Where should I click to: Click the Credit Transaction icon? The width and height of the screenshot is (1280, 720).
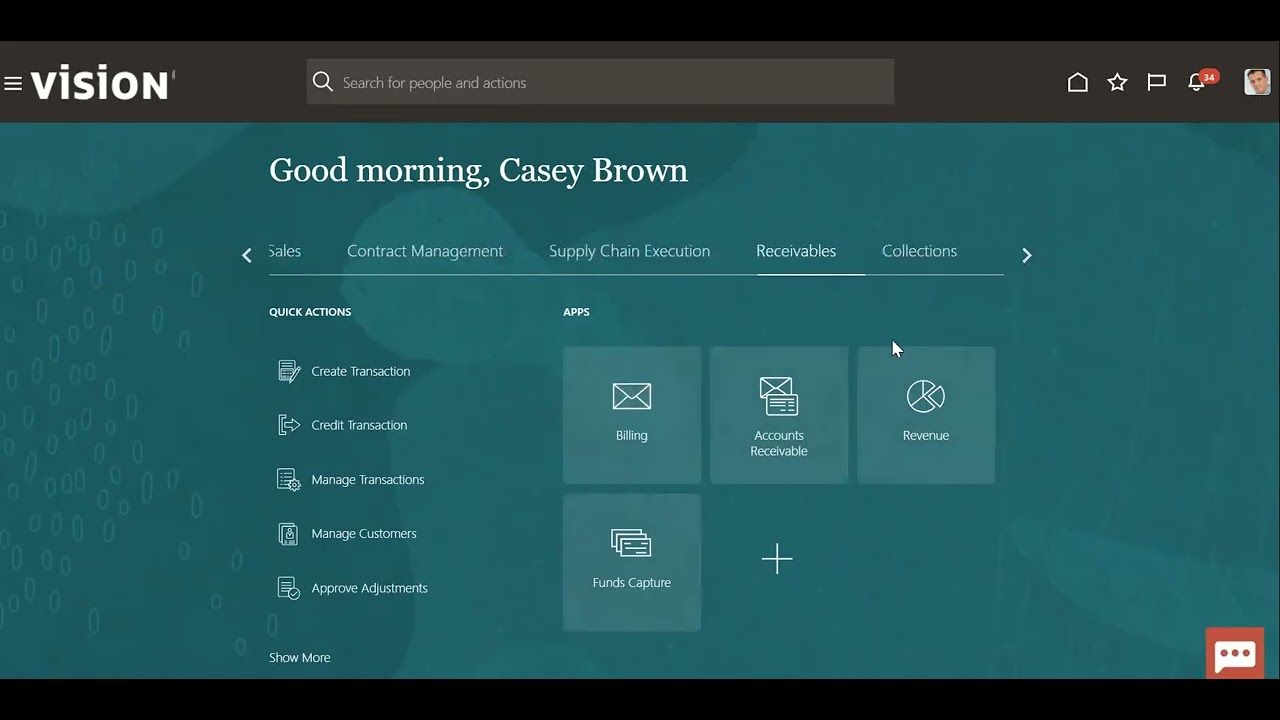[288, 425]
